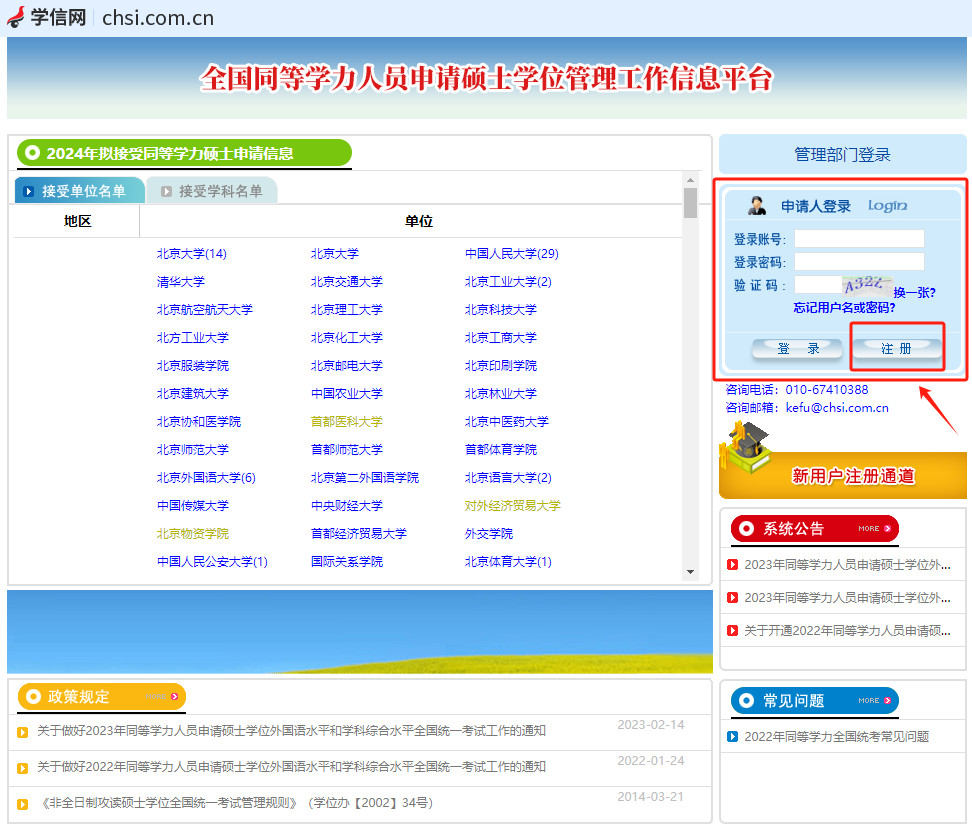Switch to 接受学科名单 tab
Image resolution: width=972 pixels, height=830 pixels.
click(211, 191)
